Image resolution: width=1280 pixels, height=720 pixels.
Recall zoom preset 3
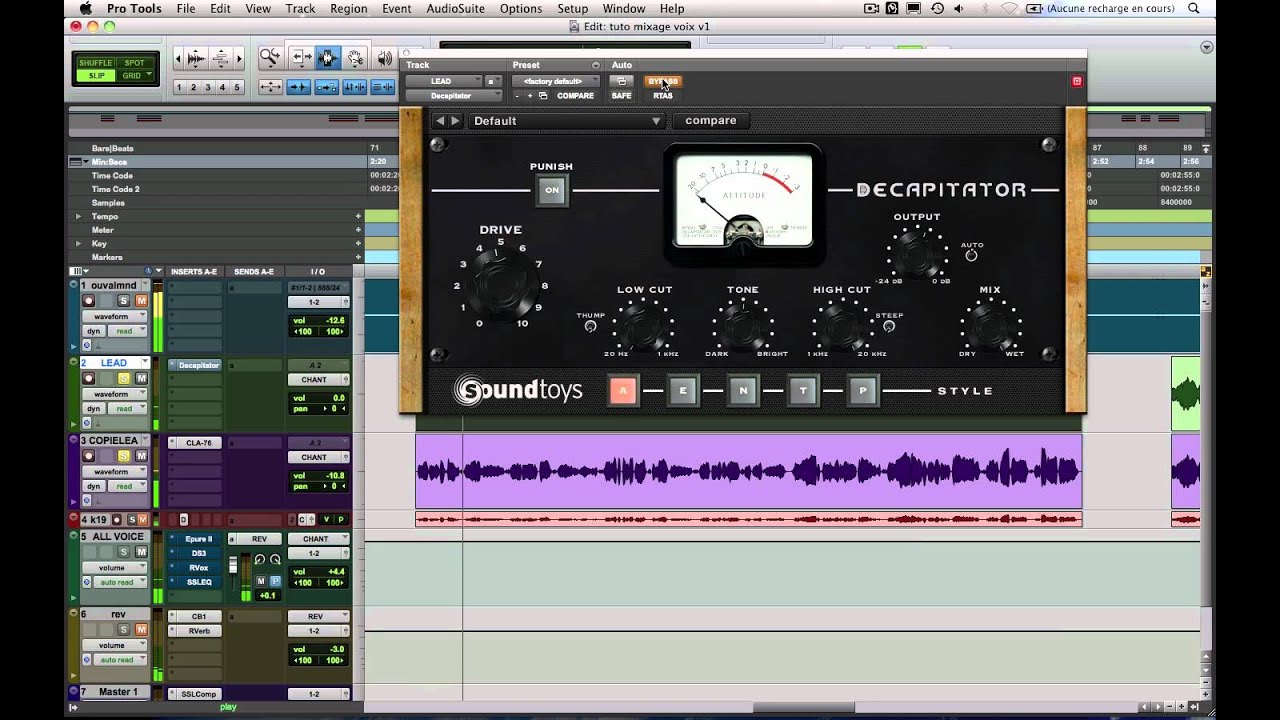pyautogui.click(x=208, y=87)
